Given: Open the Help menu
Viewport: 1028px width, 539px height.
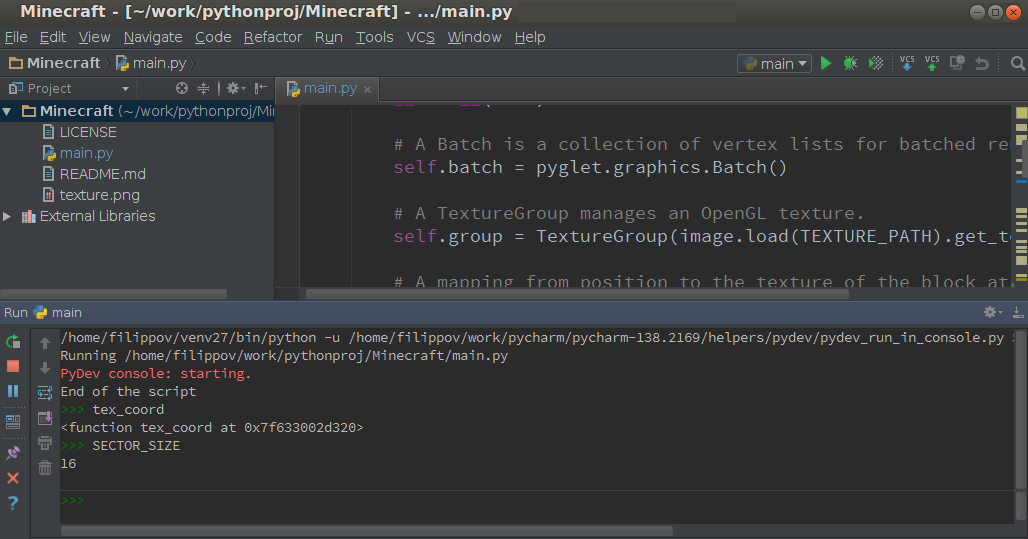Looking at the screenshot, I should (x=530, y=37).
